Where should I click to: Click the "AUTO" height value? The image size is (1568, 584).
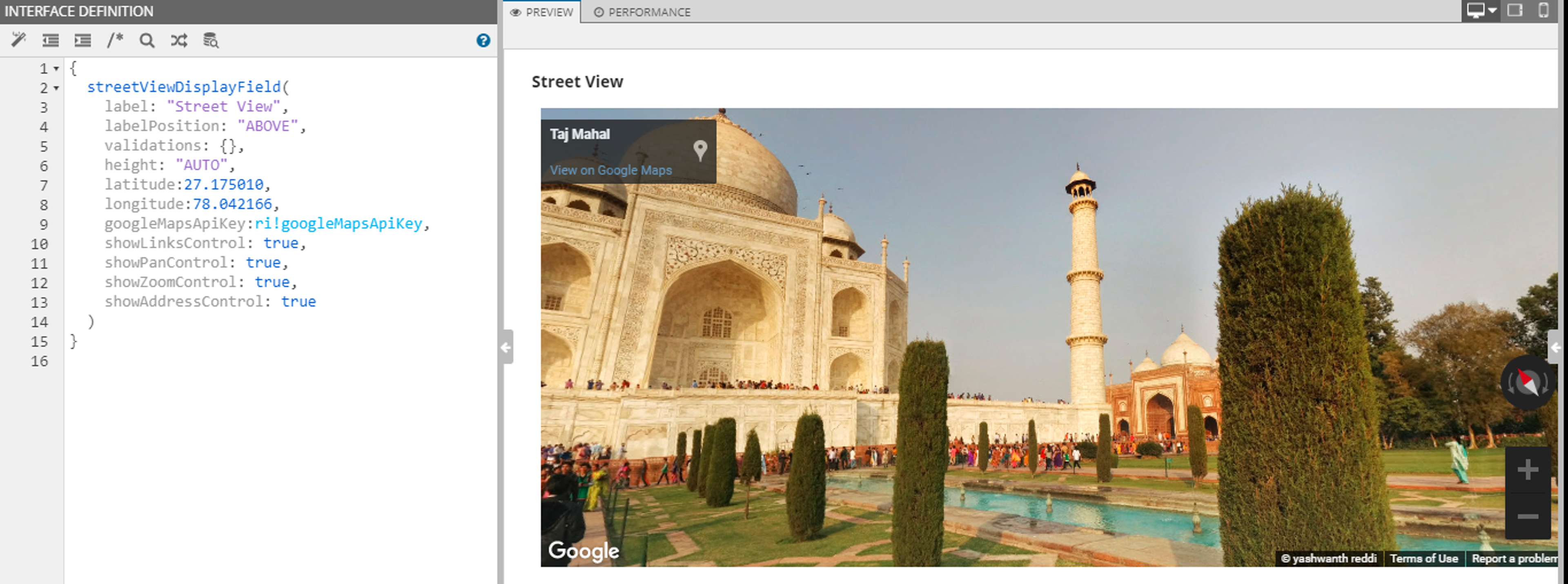coord(201,165)
